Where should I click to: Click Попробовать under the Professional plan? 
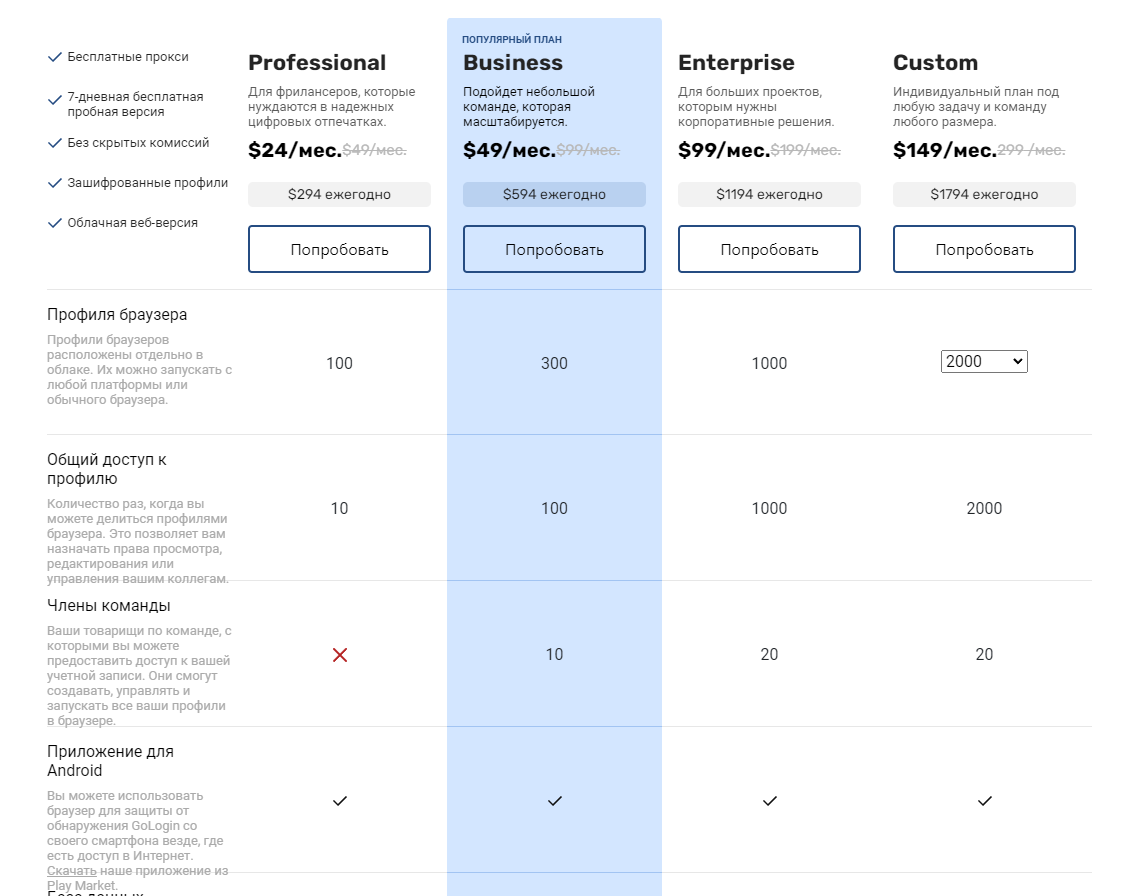[x=340, y=250]
